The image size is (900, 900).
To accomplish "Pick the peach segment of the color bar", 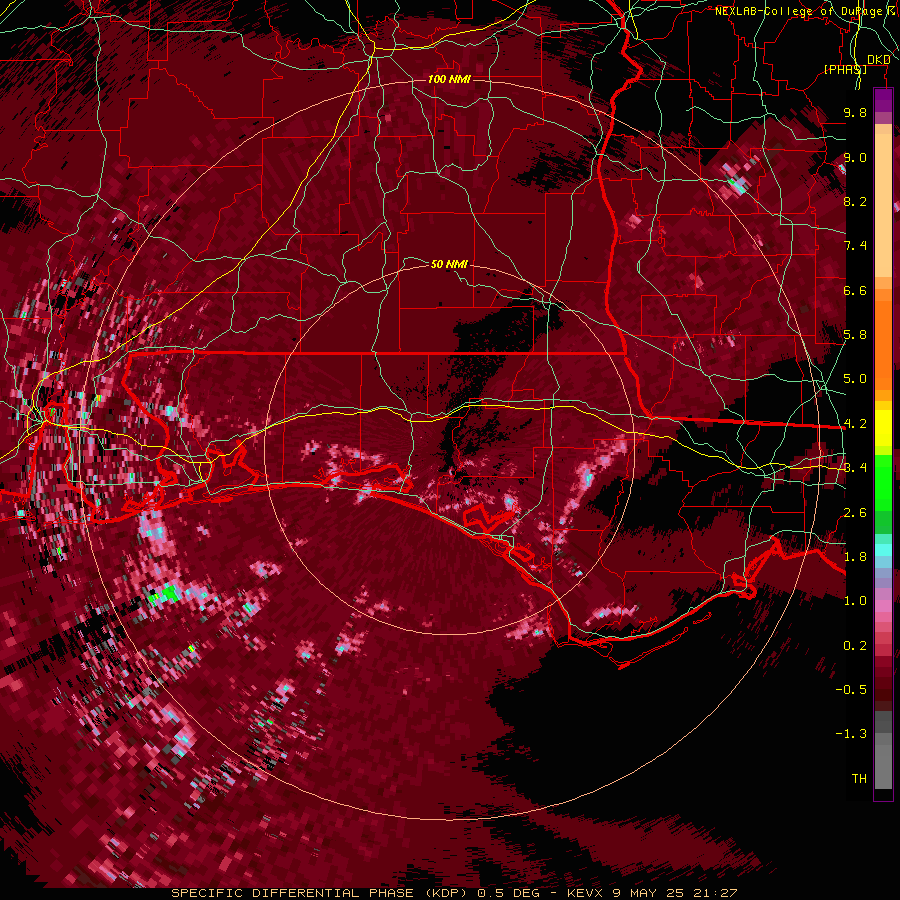I will pyautogui.click(x=883, y=201).
